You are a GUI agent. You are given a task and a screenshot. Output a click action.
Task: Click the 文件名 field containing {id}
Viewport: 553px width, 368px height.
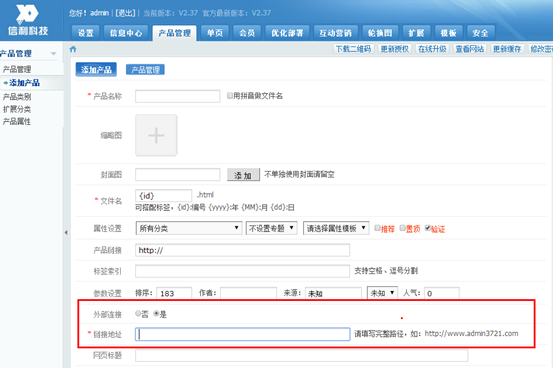point(164,195)
